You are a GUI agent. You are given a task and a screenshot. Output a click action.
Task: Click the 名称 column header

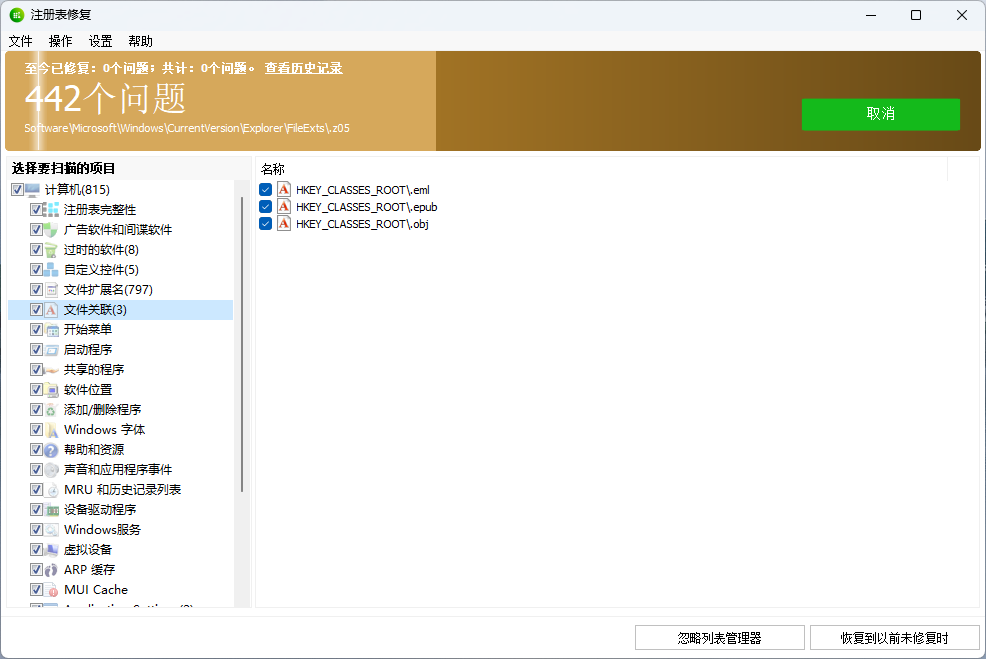coord(273,169)
